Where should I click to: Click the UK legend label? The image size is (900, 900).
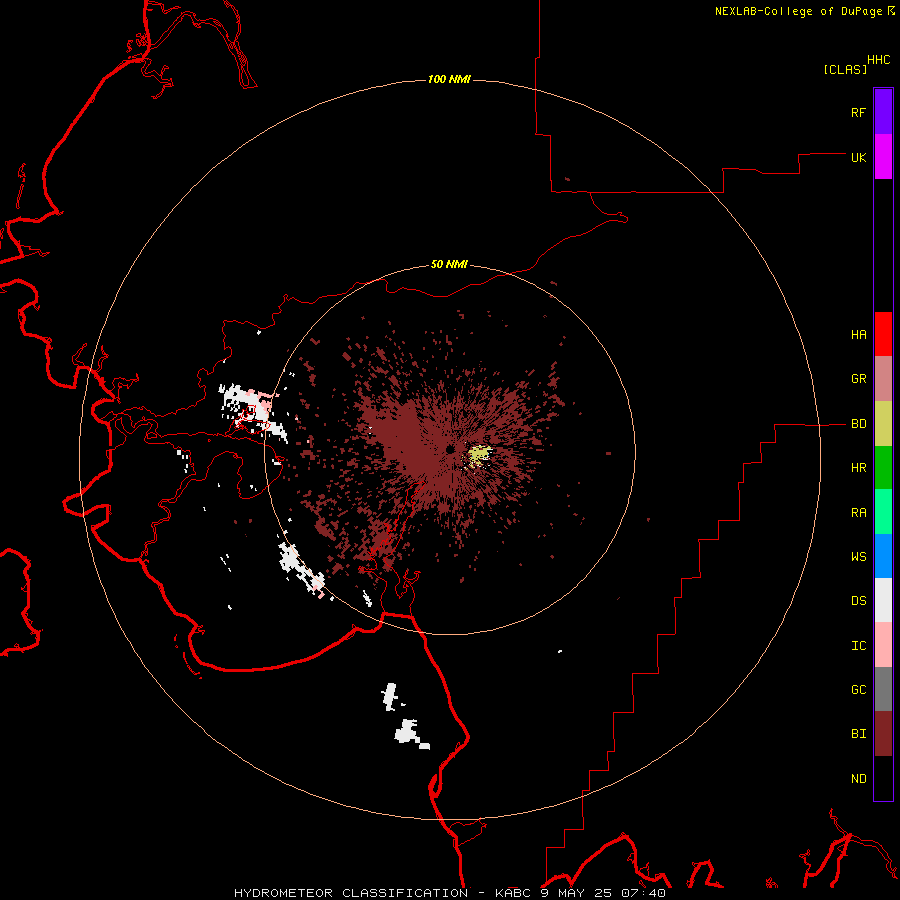[858, 157]
